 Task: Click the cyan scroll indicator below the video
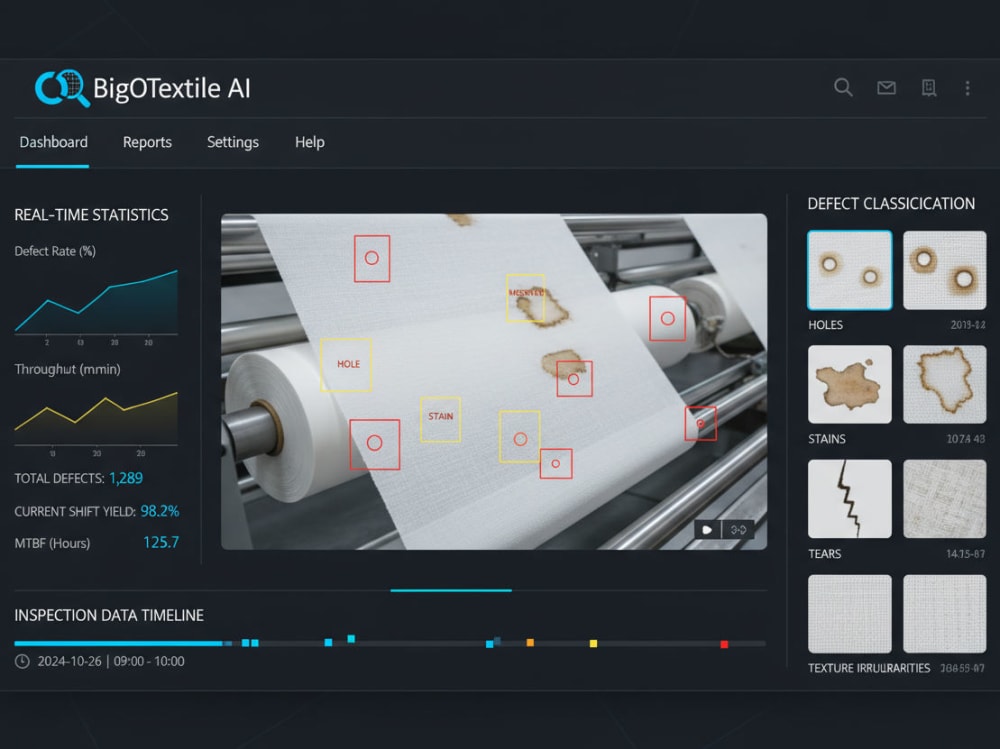click(x=451, y=590)
